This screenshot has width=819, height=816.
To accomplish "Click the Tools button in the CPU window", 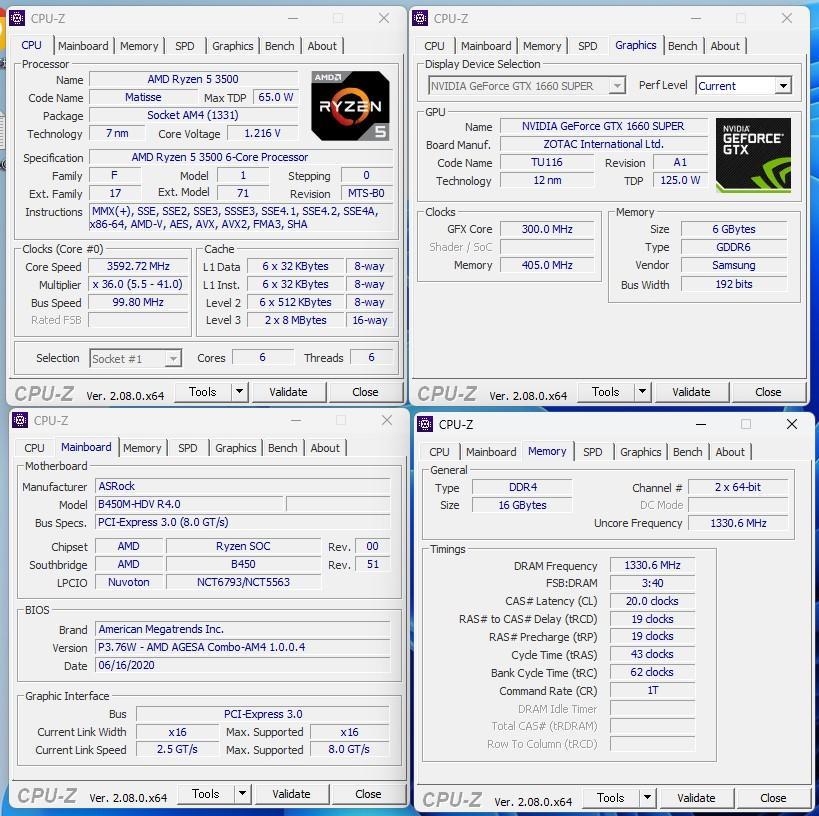I will tap(203, 391).
